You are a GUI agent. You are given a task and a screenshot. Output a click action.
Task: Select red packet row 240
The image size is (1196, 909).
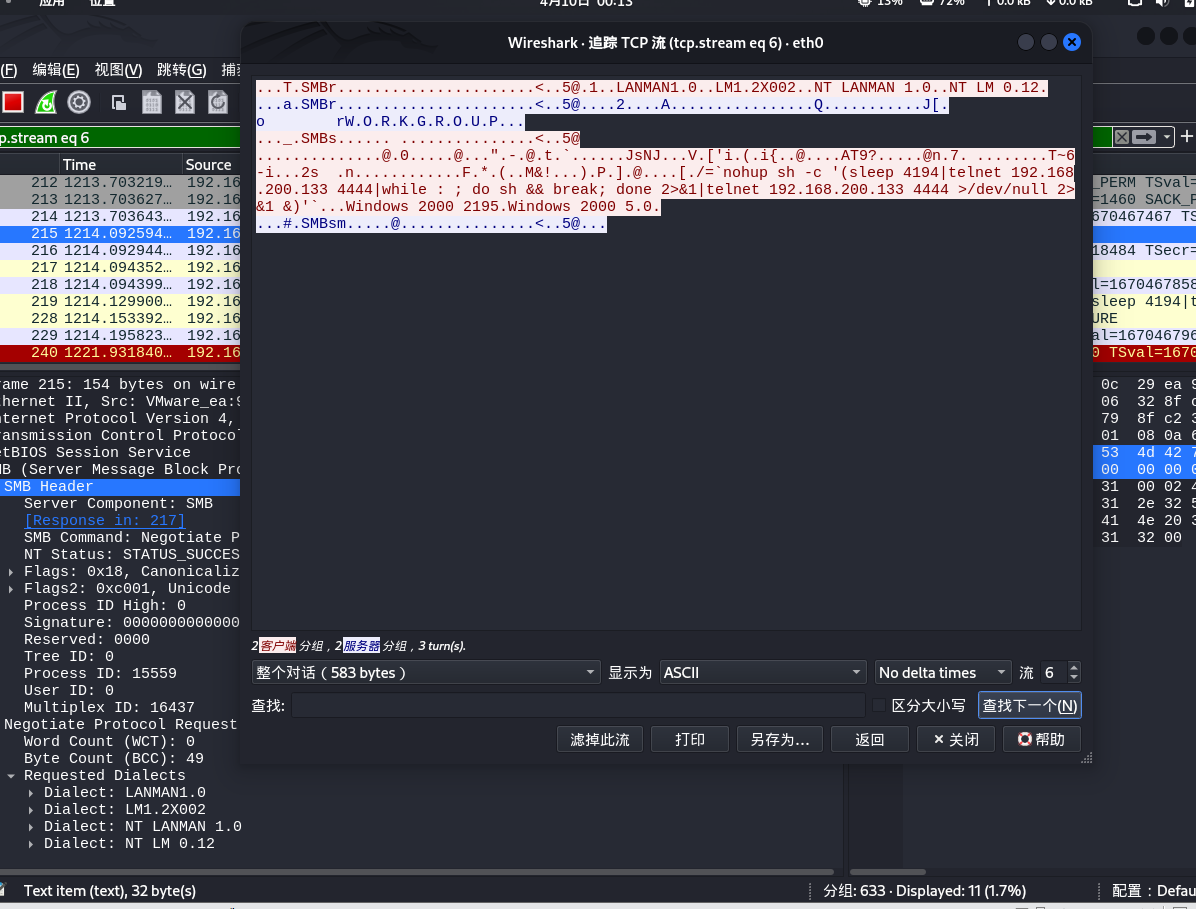[120, 352]
